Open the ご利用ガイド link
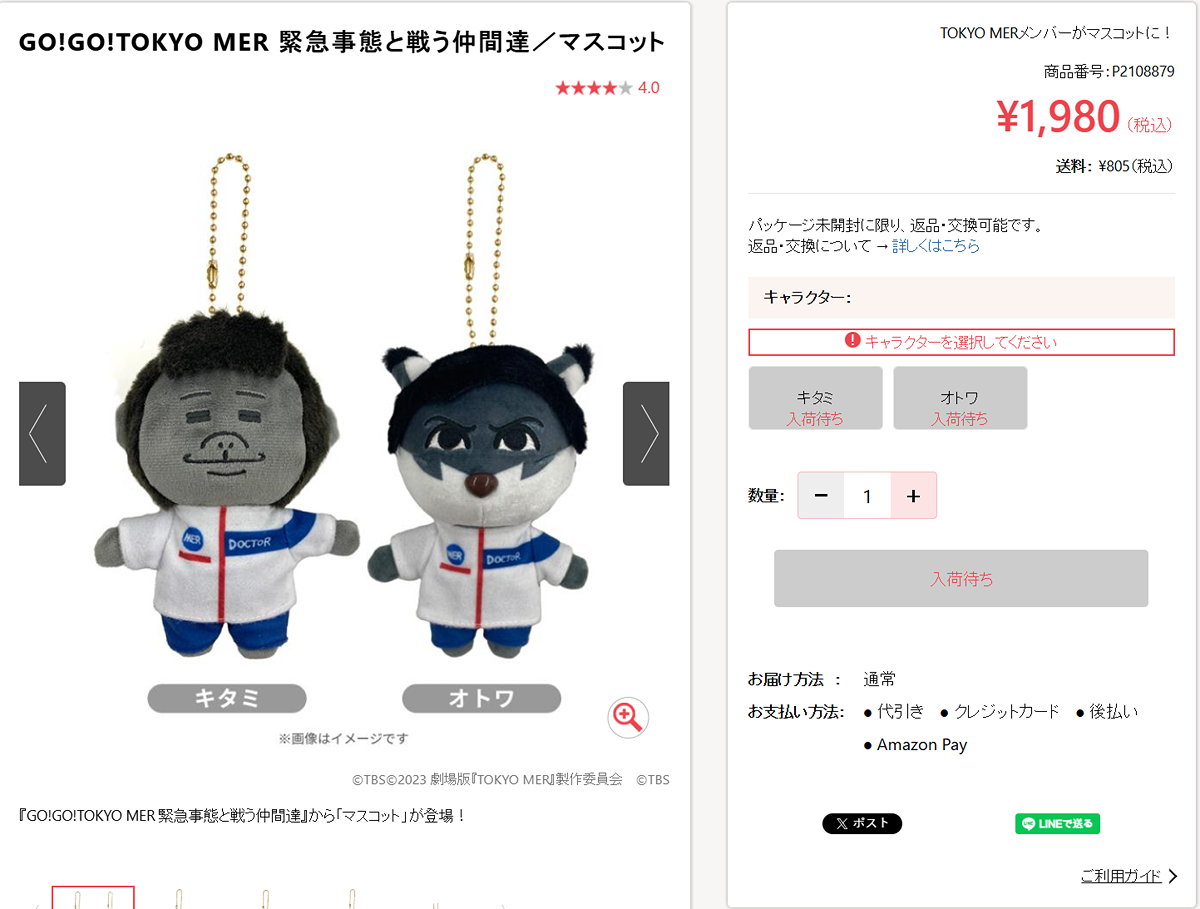 1121,876
